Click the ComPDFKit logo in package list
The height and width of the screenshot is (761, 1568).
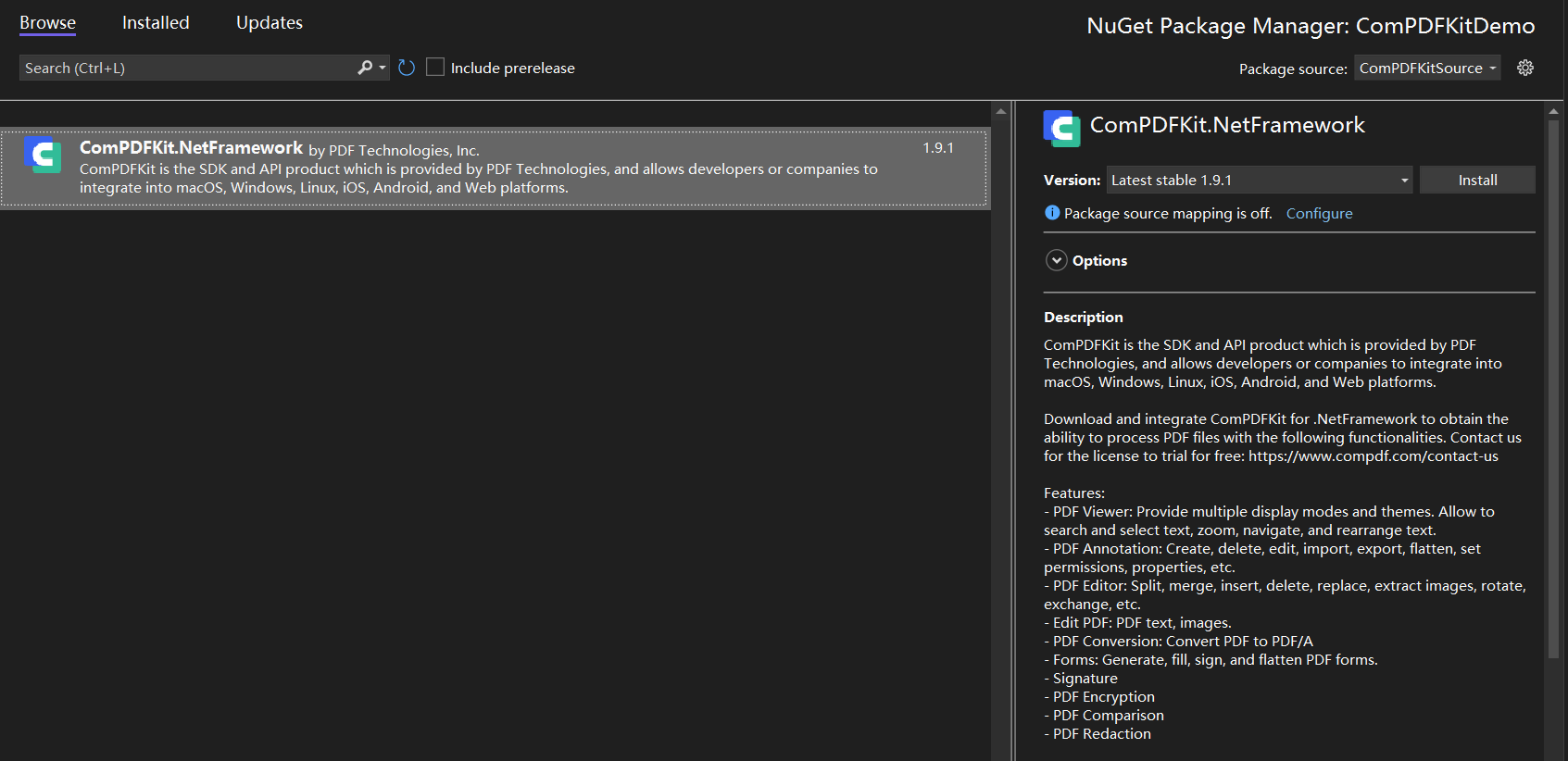[x=43, y=156]
